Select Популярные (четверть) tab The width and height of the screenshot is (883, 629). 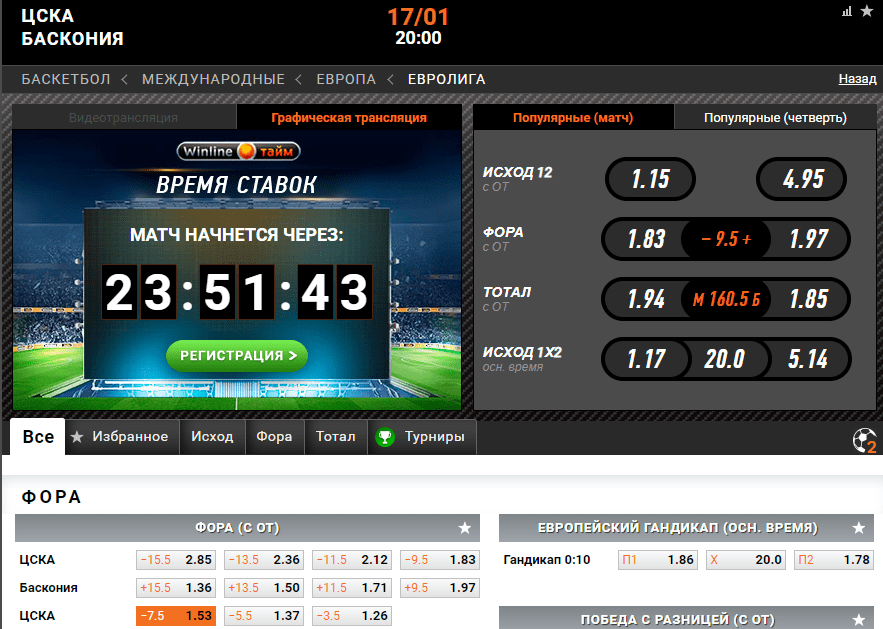(775, 118)
